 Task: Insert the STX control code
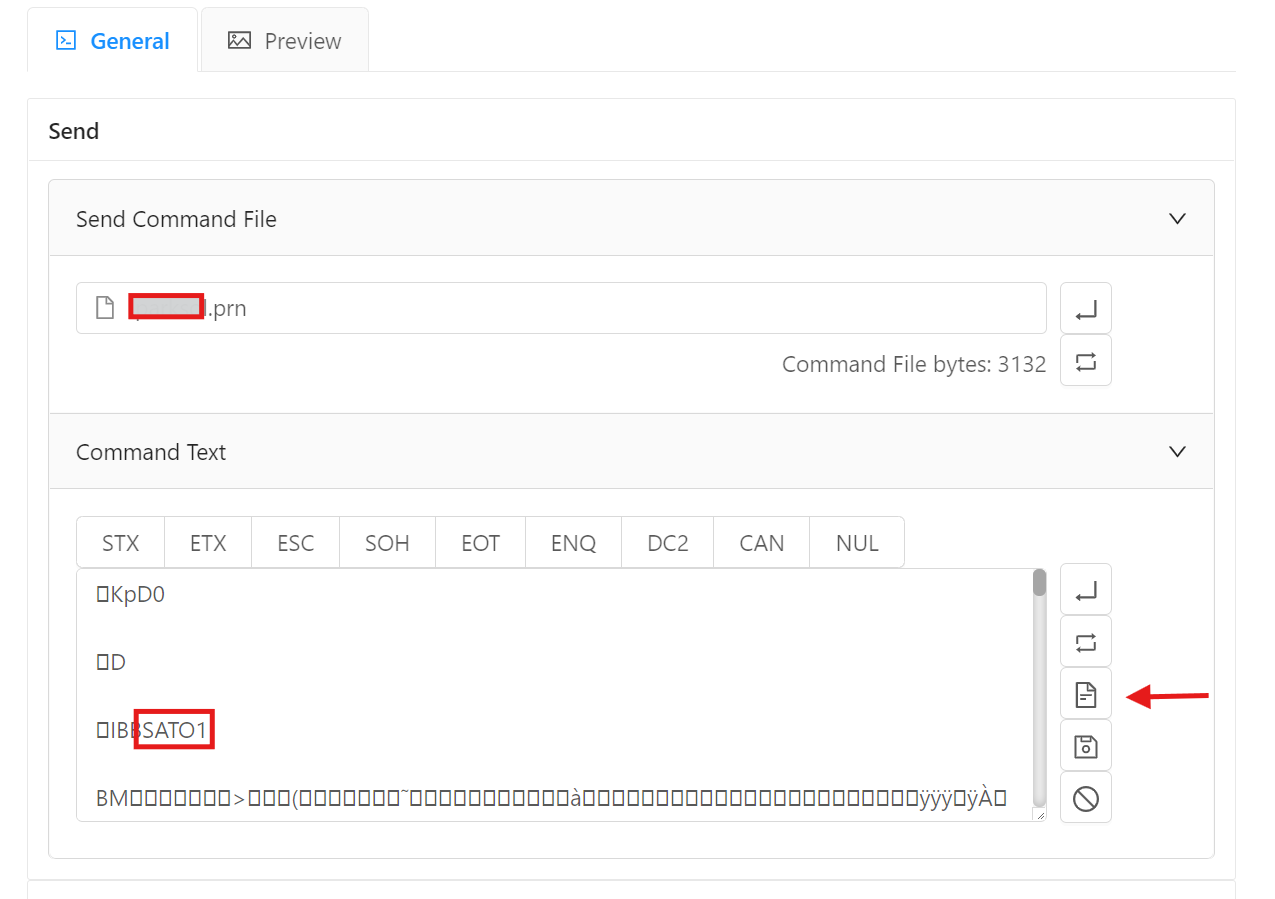120,543
